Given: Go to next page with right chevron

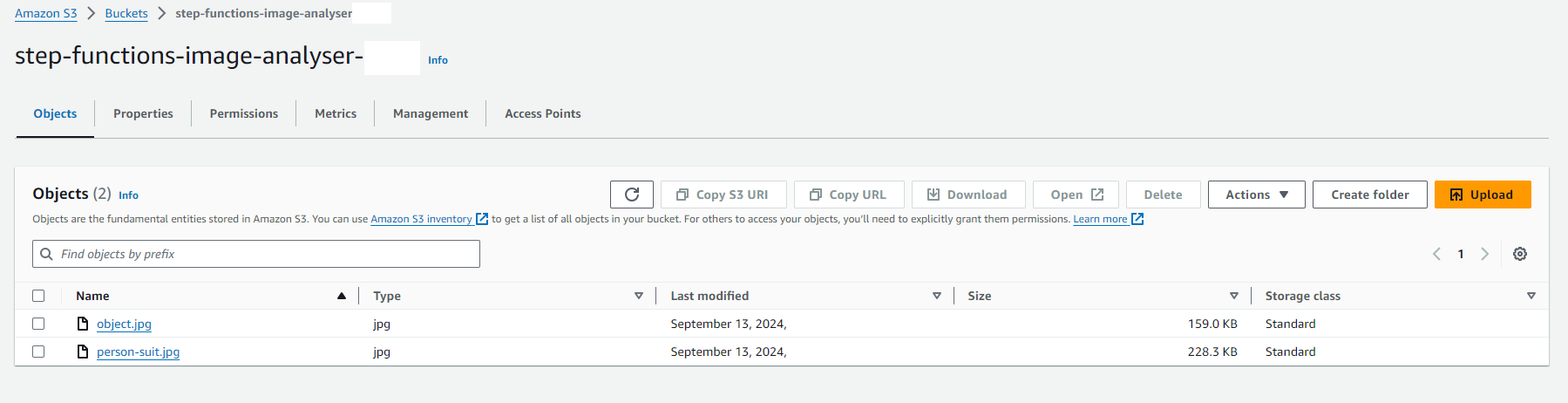Looking at the screenshot, I should tap(1484, 254).
